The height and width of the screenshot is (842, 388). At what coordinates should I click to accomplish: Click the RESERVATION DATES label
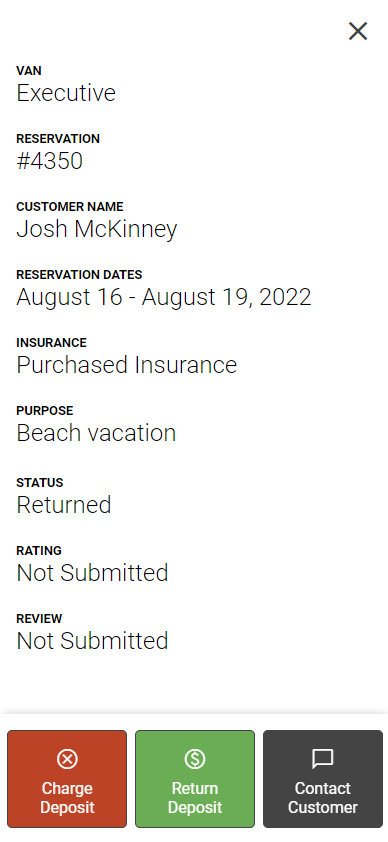pyautogui.click(x=79, y=275)
